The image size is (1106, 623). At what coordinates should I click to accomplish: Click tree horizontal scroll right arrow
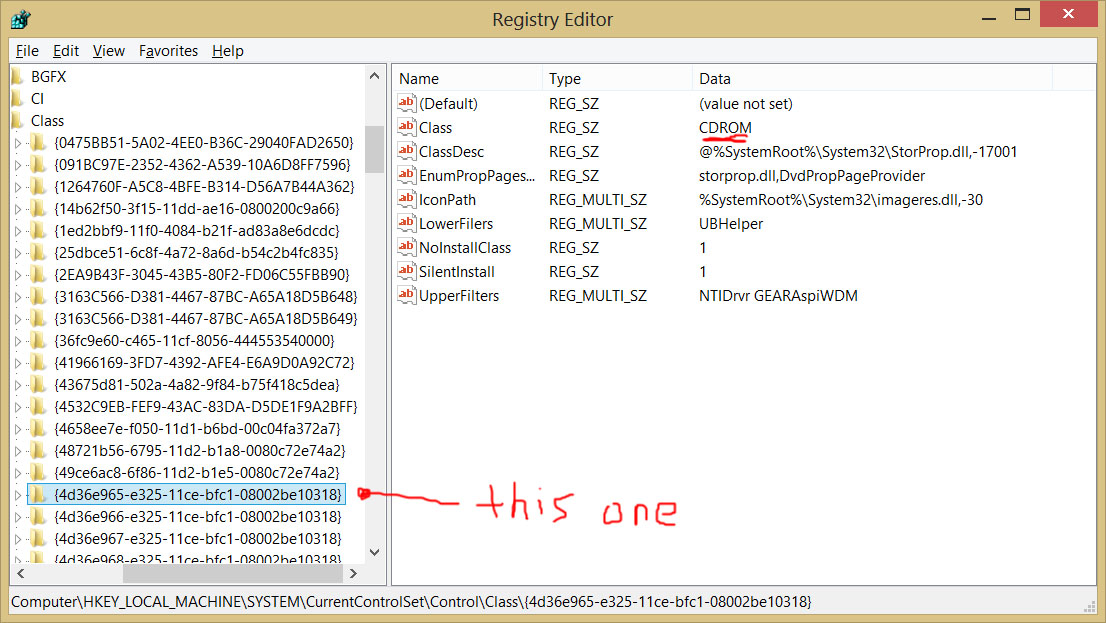pyautogui.click(x=353, y=574)
